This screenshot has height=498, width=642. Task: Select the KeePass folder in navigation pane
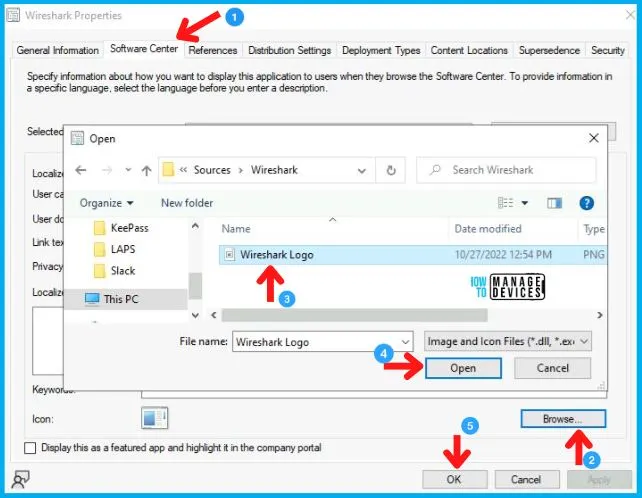point(122,228)
